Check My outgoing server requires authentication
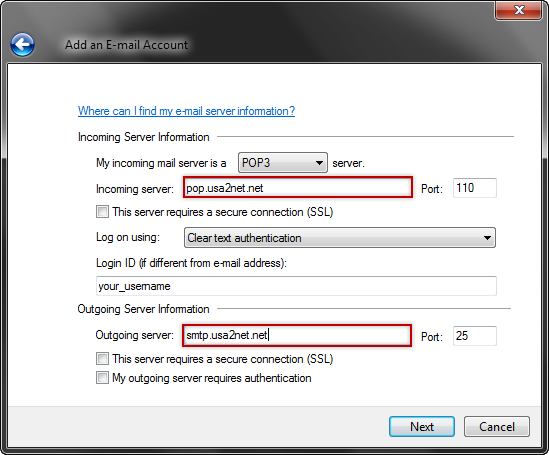This screenshot has height=455, width=549. (102, 378)
